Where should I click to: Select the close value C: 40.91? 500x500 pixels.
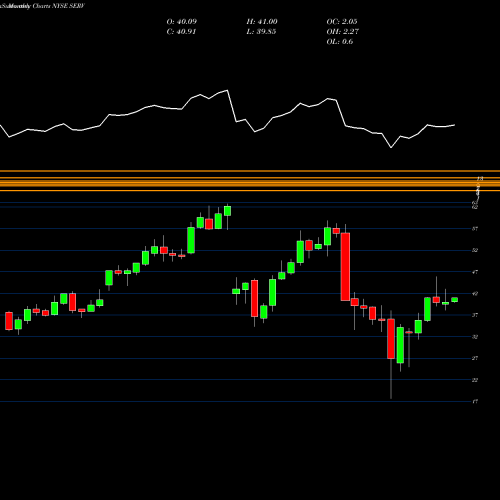pos(181,32)
